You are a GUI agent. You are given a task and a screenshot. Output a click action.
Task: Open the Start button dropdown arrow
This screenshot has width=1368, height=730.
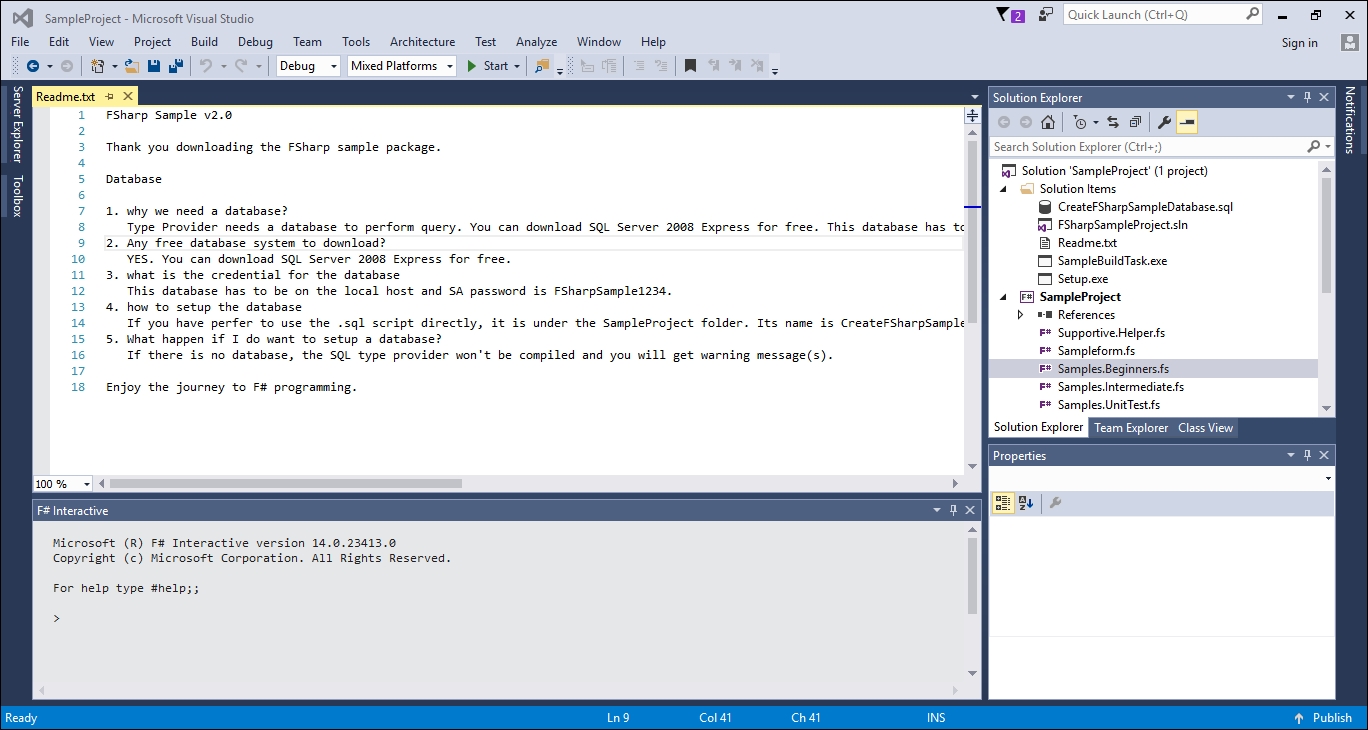pyautogui.click(x=517, y=66)
